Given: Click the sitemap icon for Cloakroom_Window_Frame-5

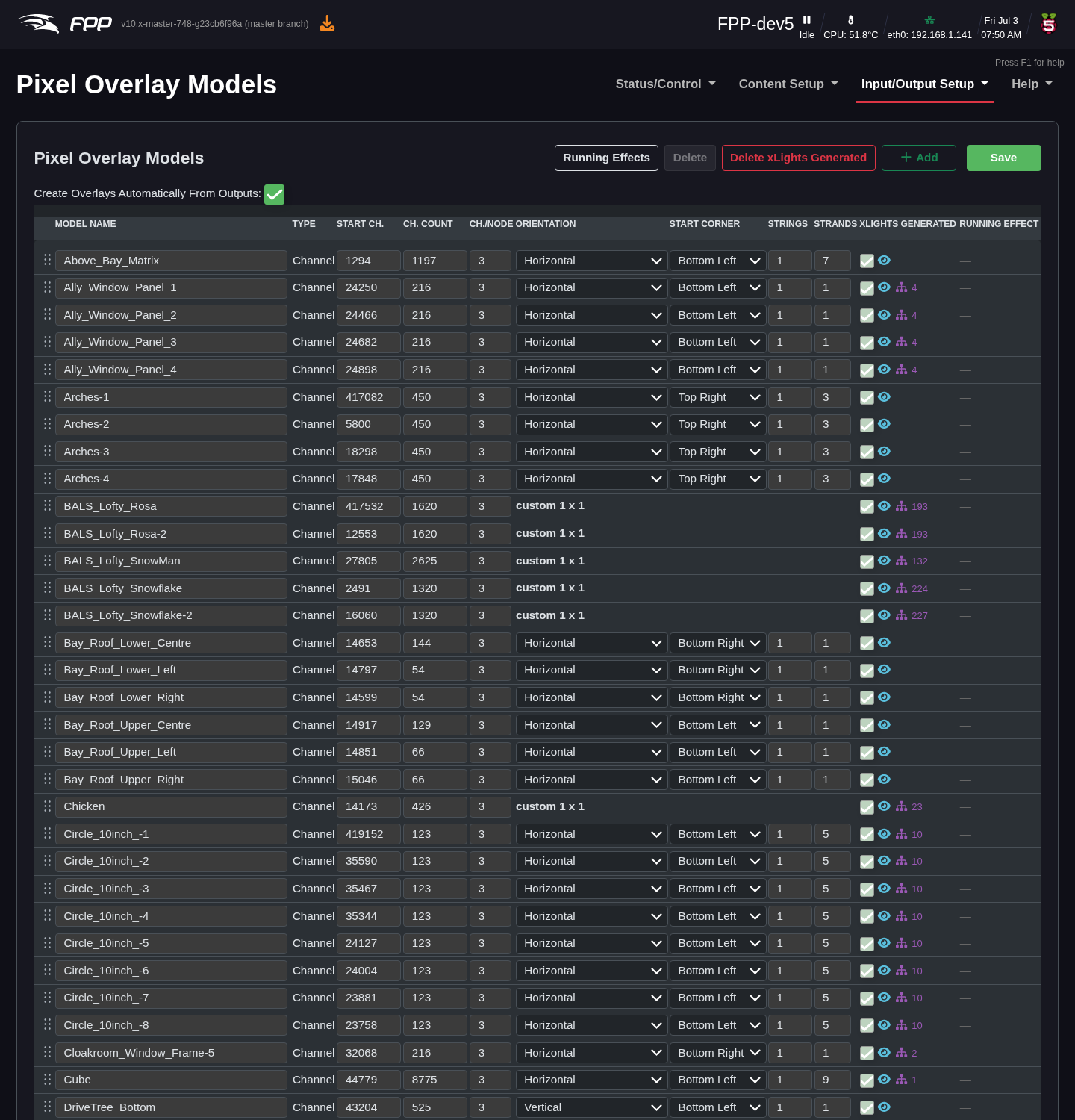Looking at the screenshot, I should click(x=902, y=1053).
